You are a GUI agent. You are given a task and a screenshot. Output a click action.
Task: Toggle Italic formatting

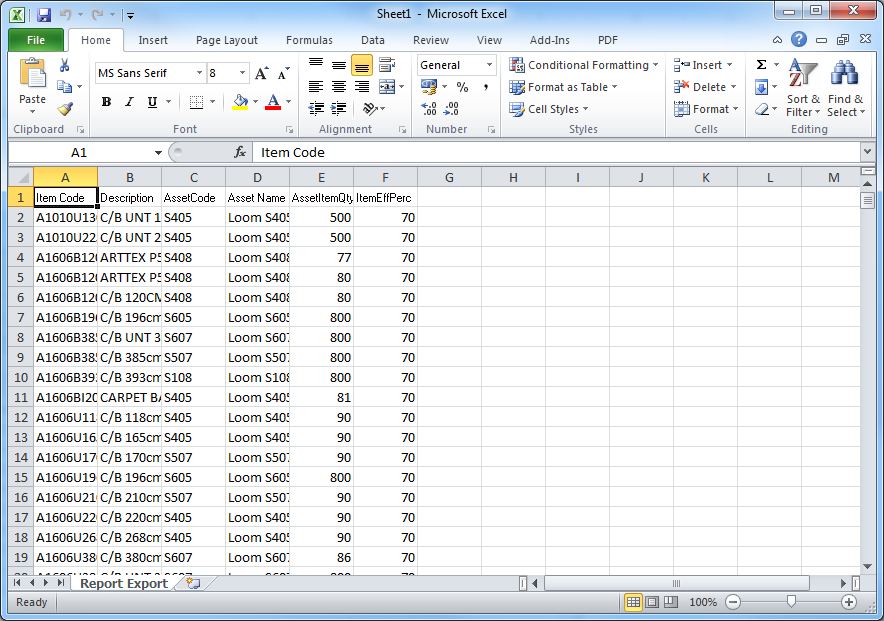129,102
